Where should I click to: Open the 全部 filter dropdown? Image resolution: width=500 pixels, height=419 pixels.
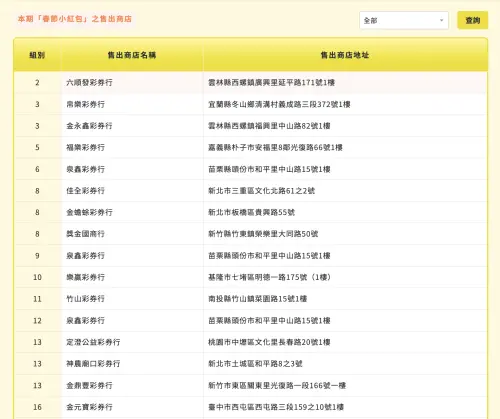[404, 21]
